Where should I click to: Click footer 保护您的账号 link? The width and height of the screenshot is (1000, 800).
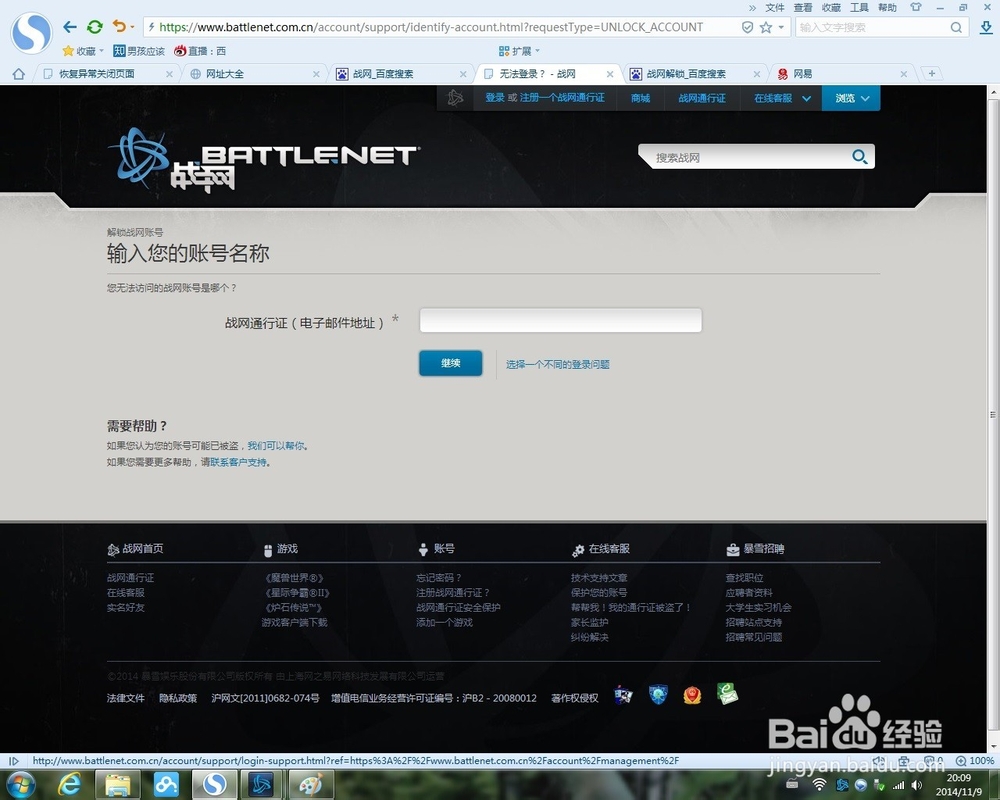[599, 592]
